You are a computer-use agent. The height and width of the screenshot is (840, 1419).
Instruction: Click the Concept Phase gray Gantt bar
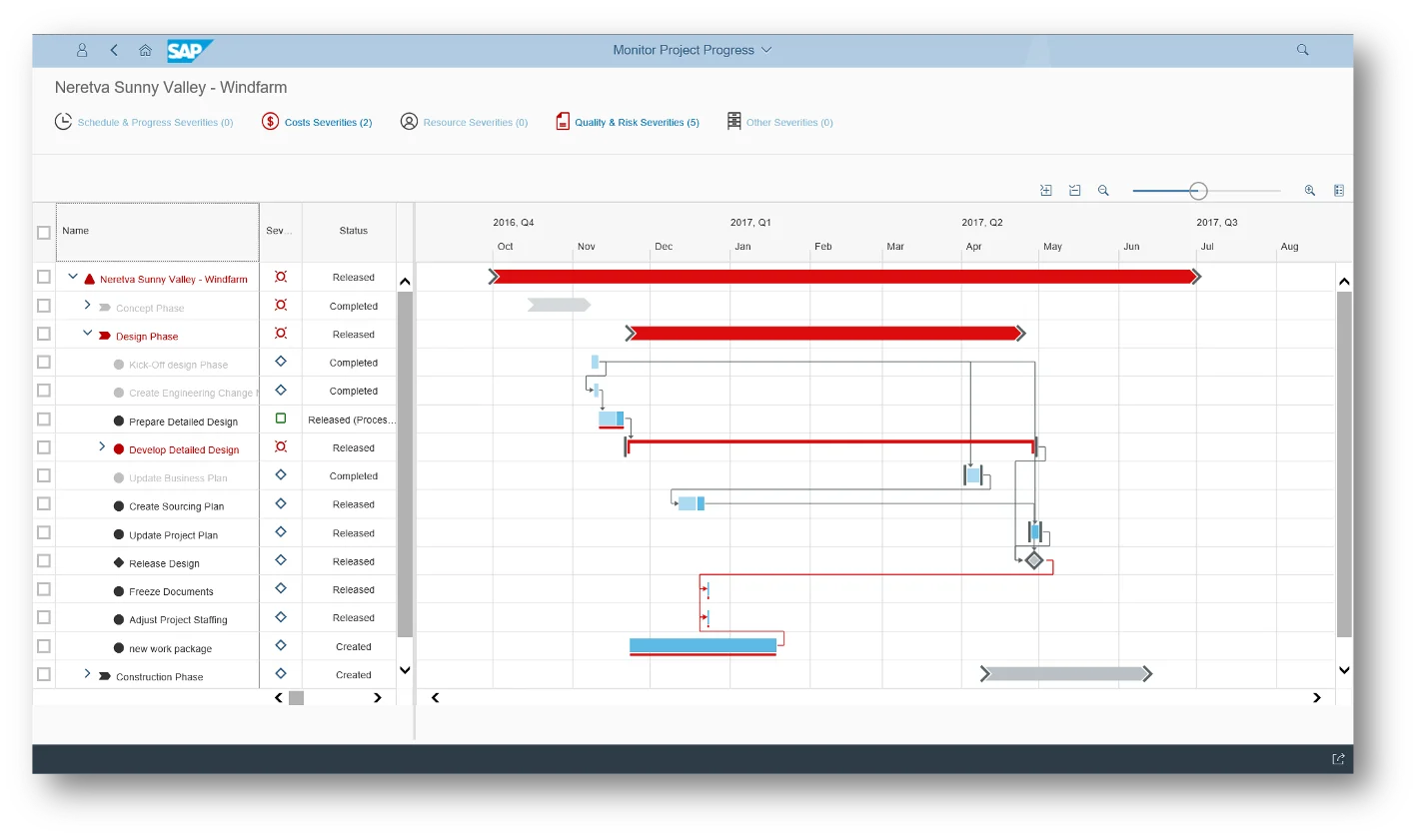click(x=559, y=305)
